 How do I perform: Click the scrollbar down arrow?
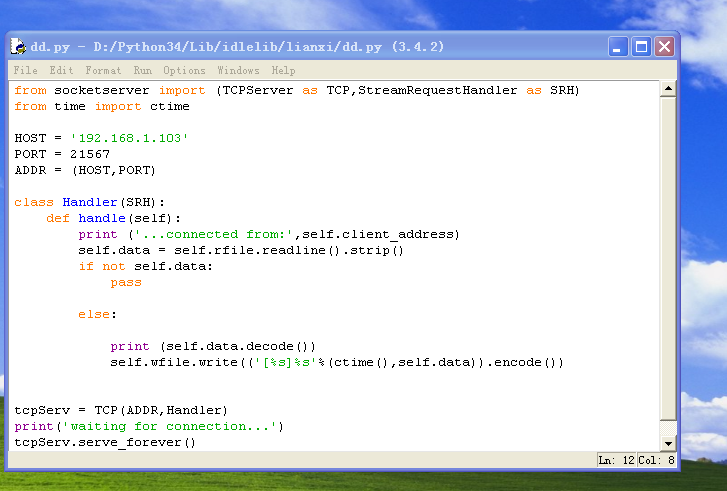coord(669,443)
